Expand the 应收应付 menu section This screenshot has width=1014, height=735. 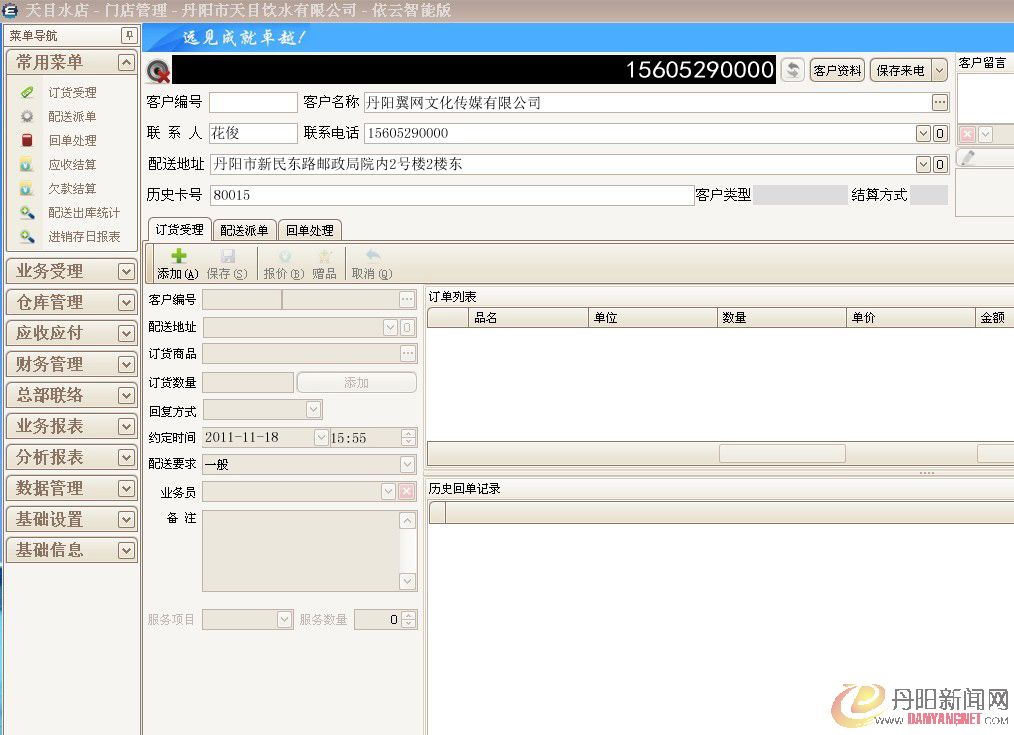coord(127,334)
